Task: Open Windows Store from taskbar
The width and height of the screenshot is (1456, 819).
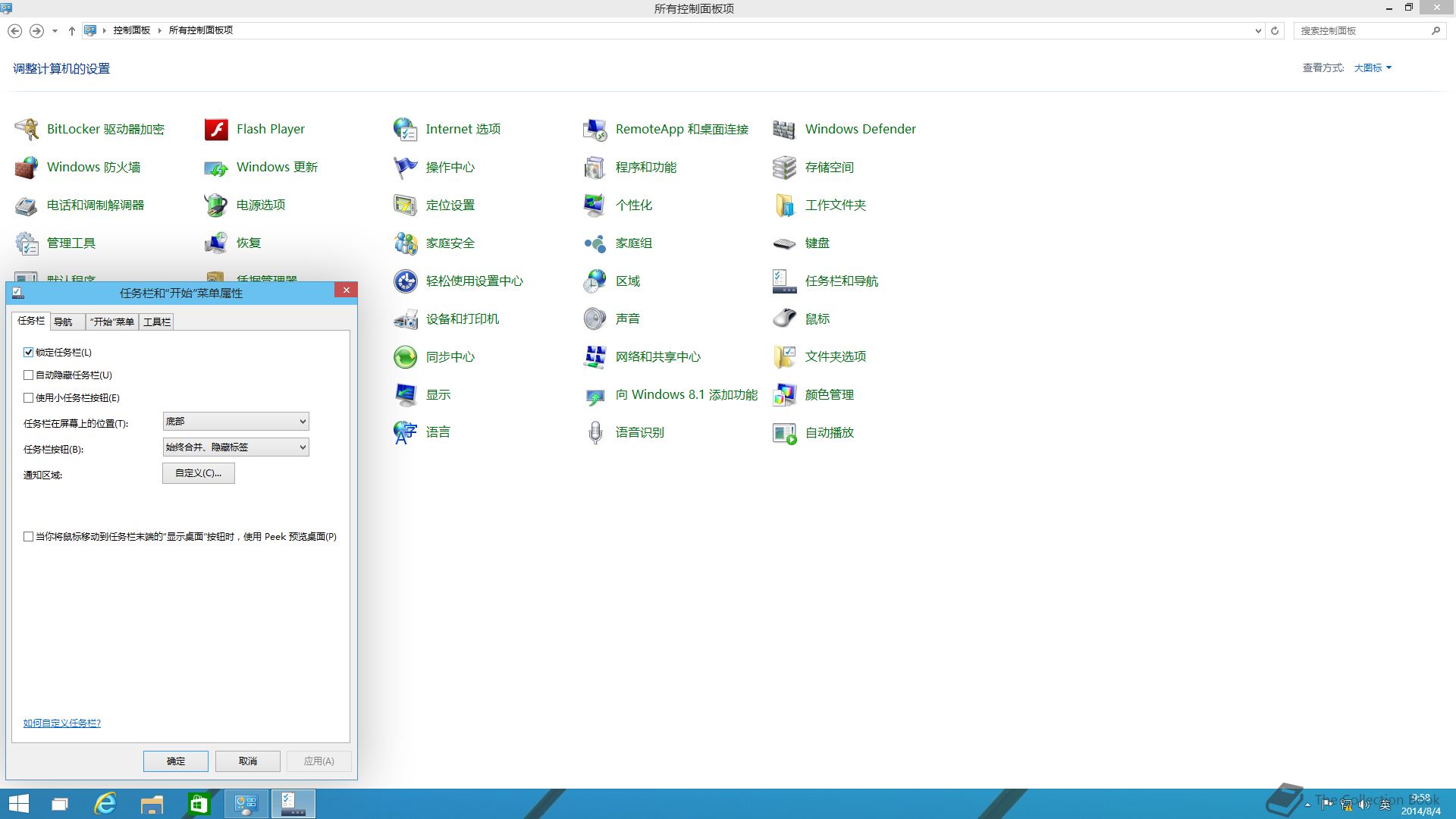Action: (199, 804)
